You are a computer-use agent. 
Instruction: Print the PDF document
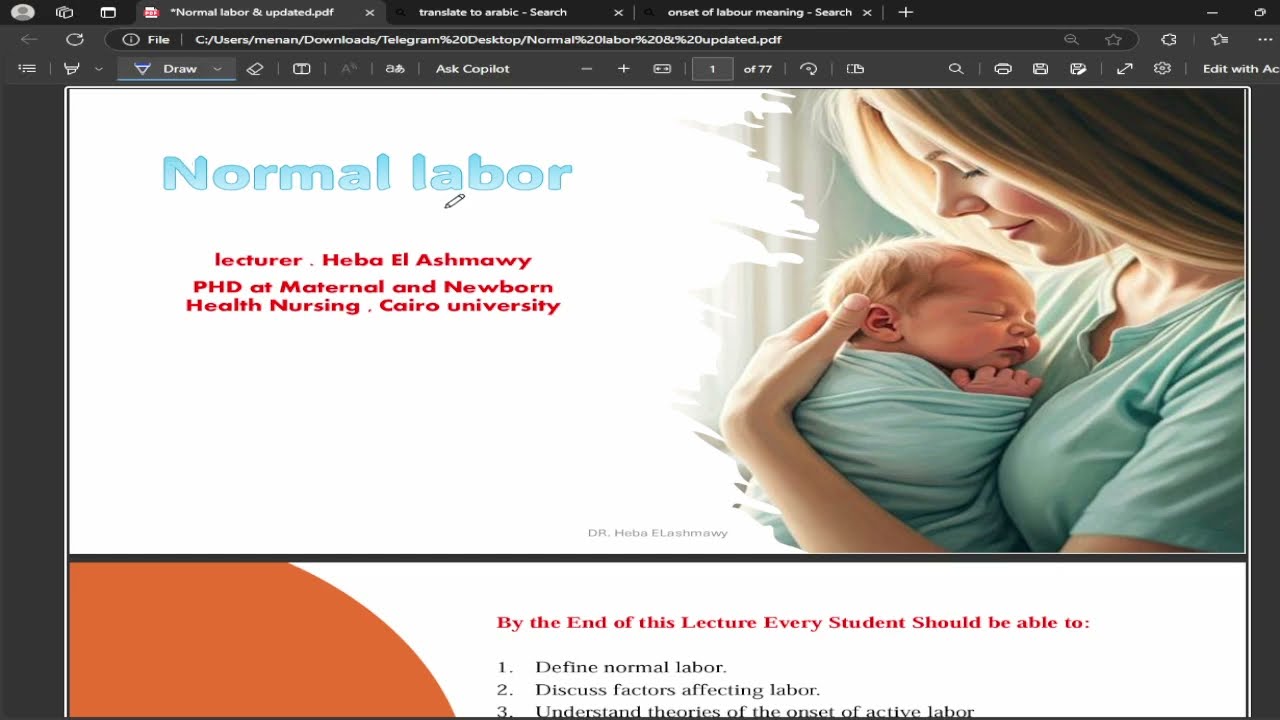[x=1003, y=69]
